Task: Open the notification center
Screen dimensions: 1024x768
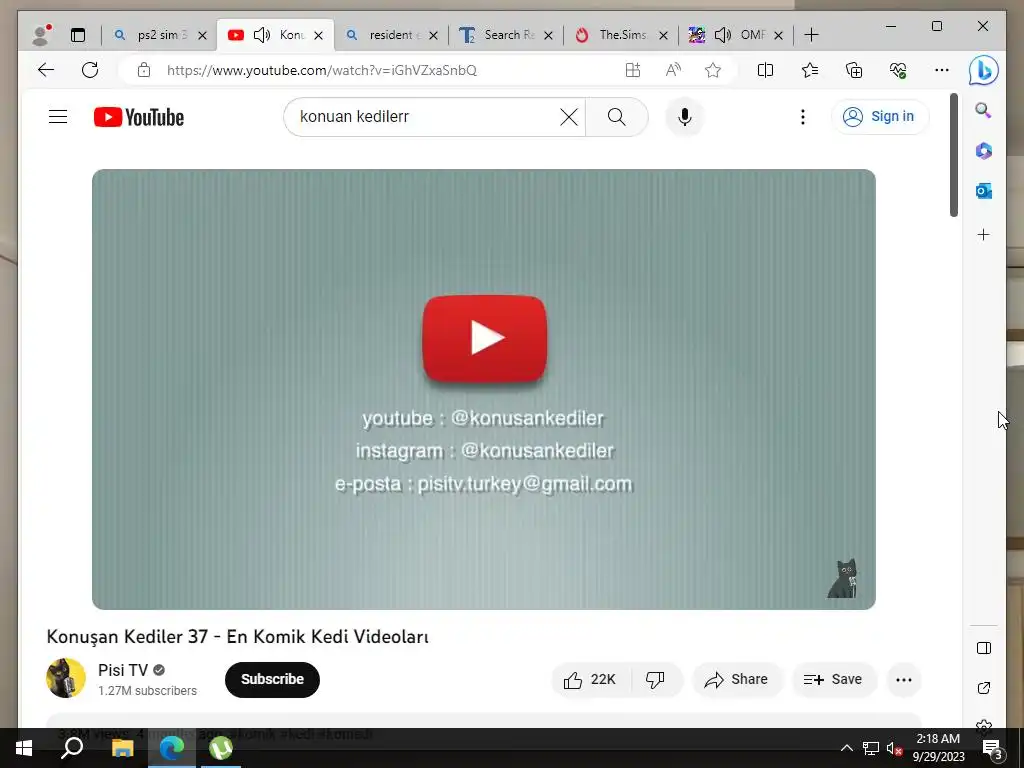Action: (x=992, y=749)
